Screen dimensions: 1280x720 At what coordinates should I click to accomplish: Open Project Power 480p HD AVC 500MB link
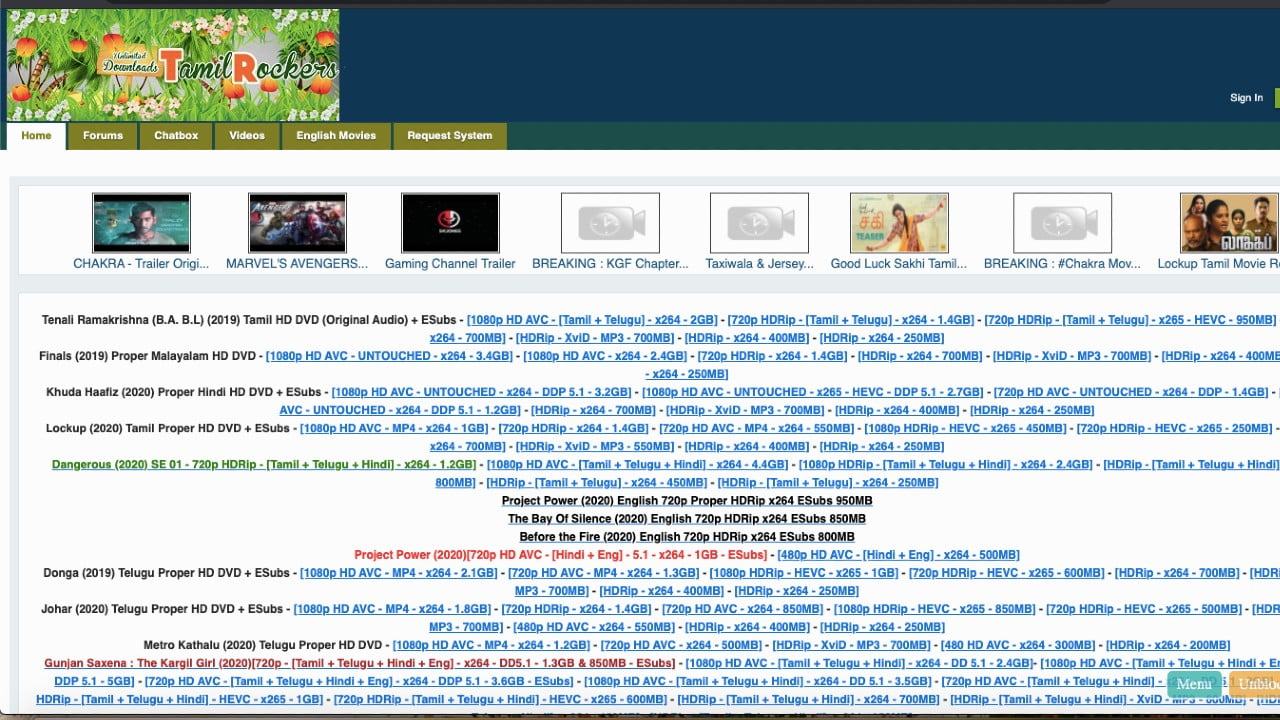(x=898, y=554)
